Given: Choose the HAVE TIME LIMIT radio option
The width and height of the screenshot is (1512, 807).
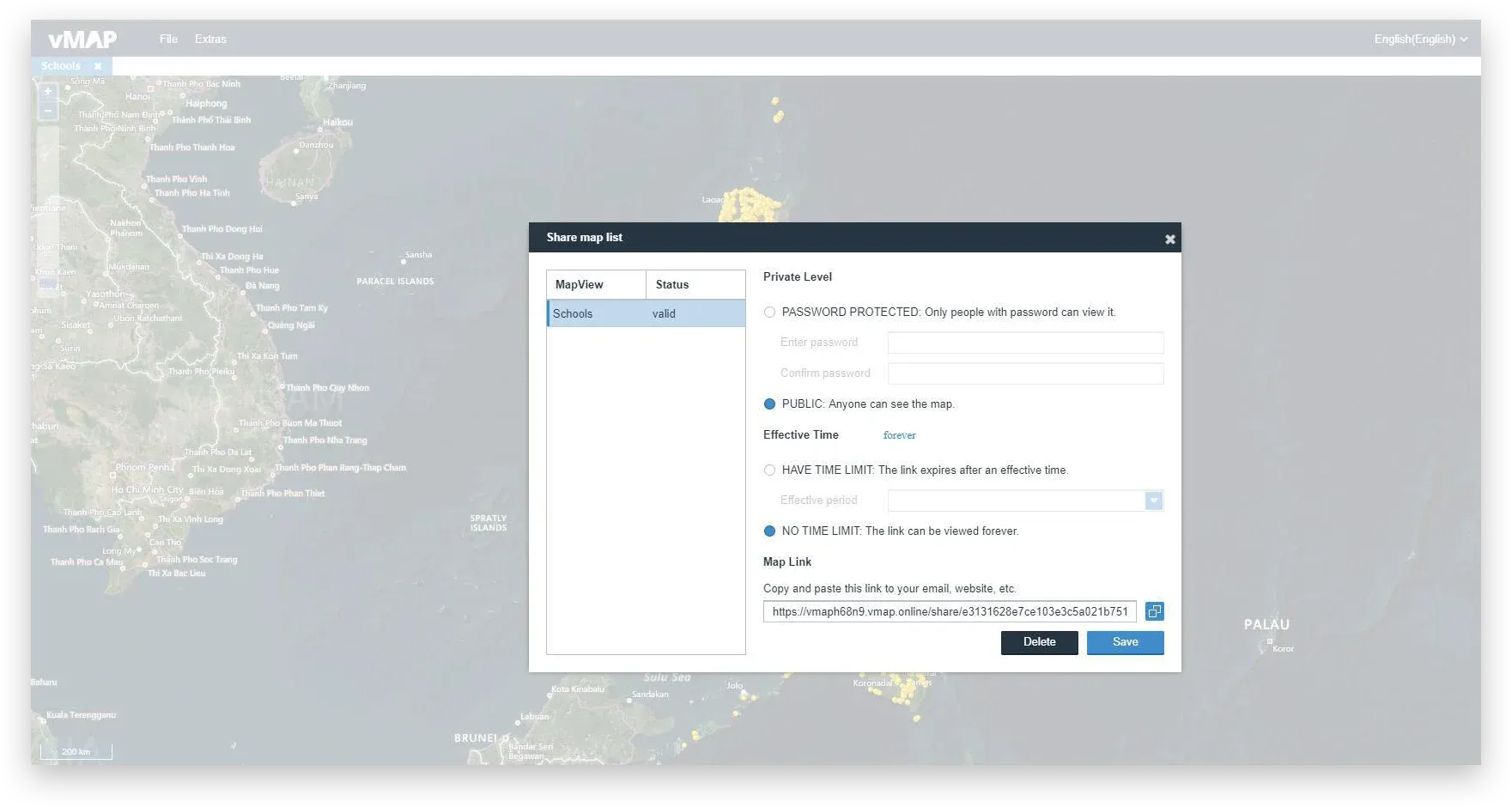Looking at the screenshot, I should (769, 470).
